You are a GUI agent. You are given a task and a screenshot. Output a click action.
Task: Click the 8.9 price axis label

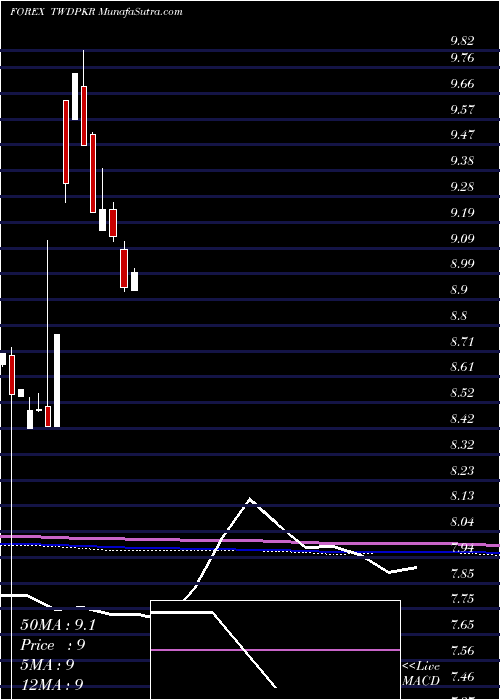(x=459, y=290)
